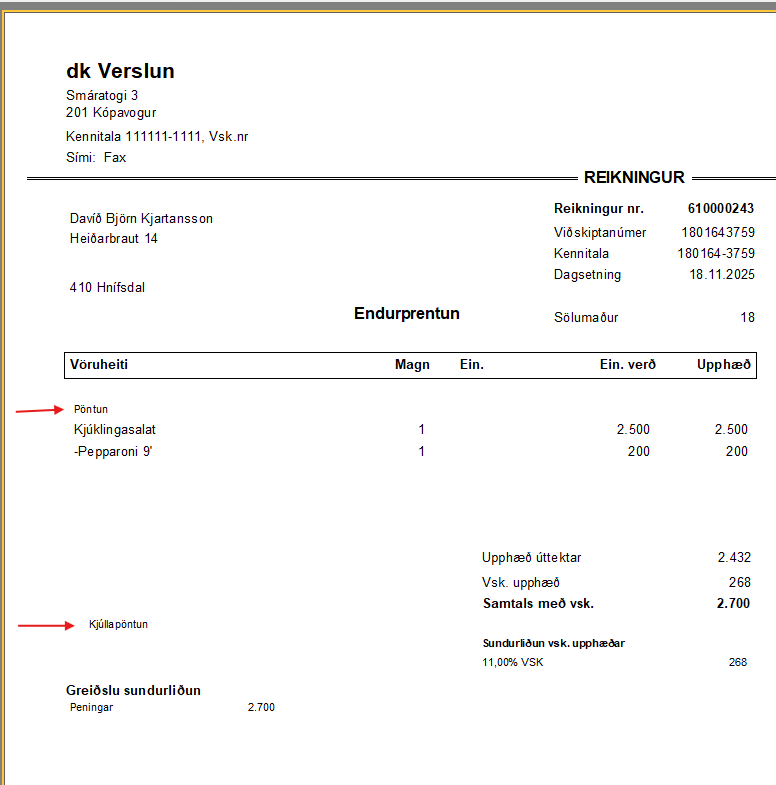This screenshot has height=785, width=776.
Task: Click the Viðskiptanúmer value 1801643759
Action: tap(717, 232)
